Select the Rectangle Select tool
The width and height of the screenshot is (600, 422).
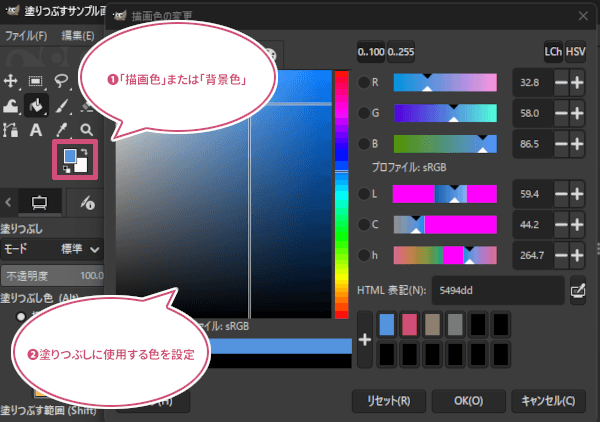[36, 81]
